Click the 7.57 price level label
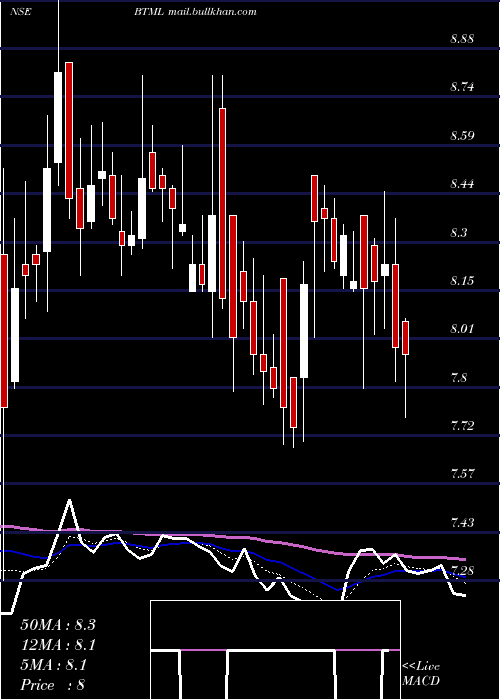This screenshot has width=500, height=700. (462, 474)
